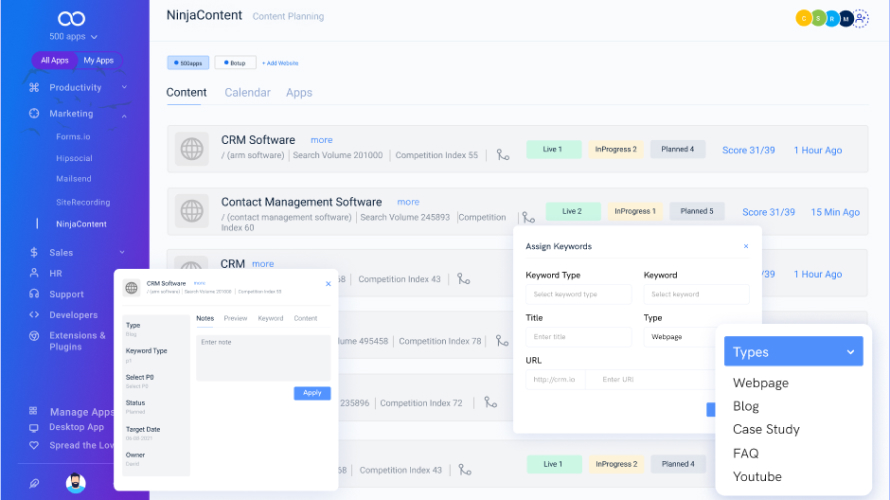This screenshot has width=890, height=500.
Task: Collapse the Types dropdown header
Action: point(794,352)
